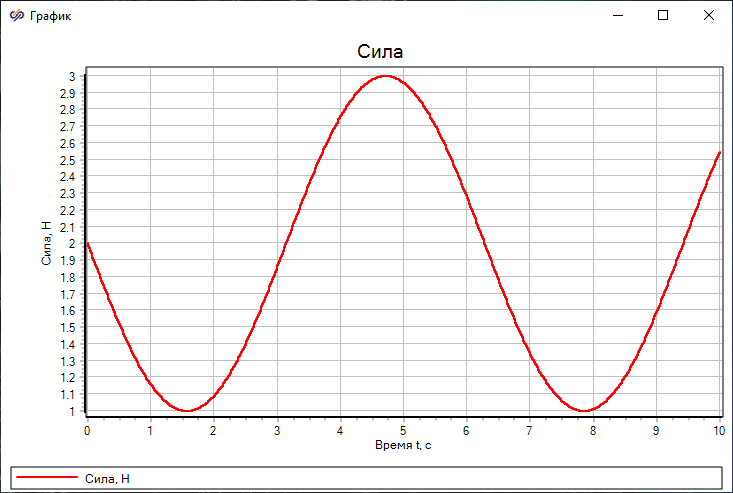Click the curve start point at t=0
The width and height of the screenshot is (733, 493).
(88, 243)
